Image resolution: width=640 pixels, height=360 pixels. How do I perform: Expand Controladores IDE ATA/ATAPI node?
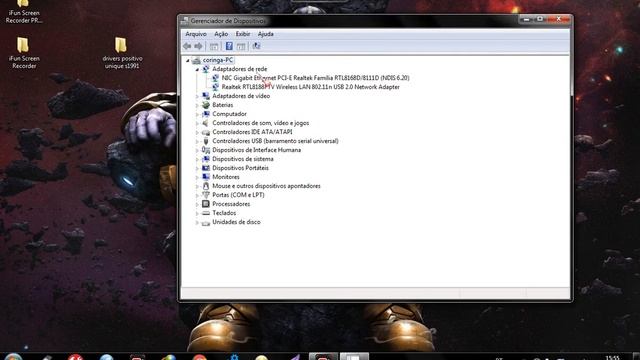[197, 132]
